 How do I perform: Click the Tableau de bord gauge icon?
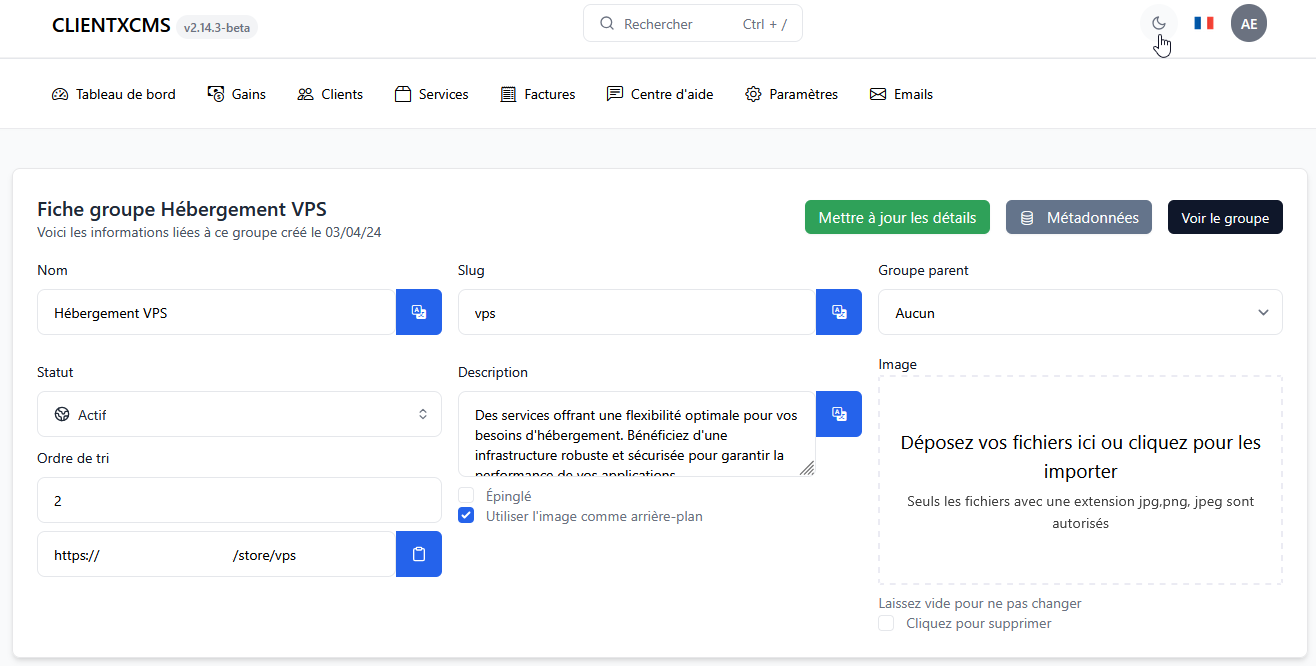click(x=59, y=94)
